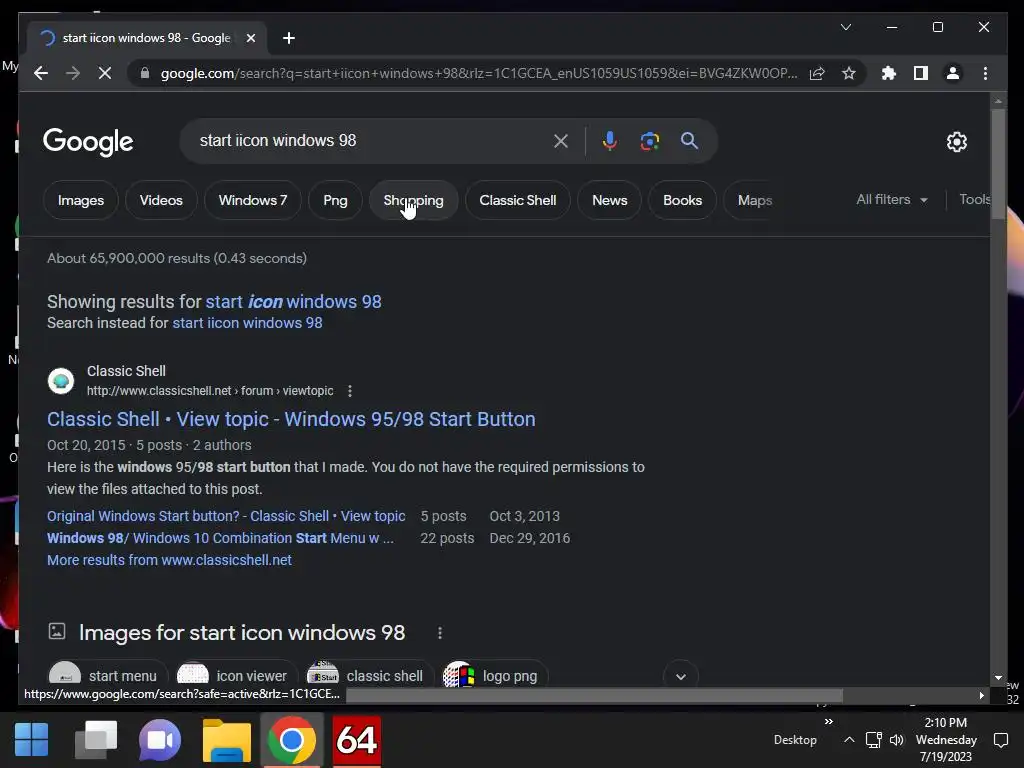Launch Teams chat from taskbar

point(160,740)
